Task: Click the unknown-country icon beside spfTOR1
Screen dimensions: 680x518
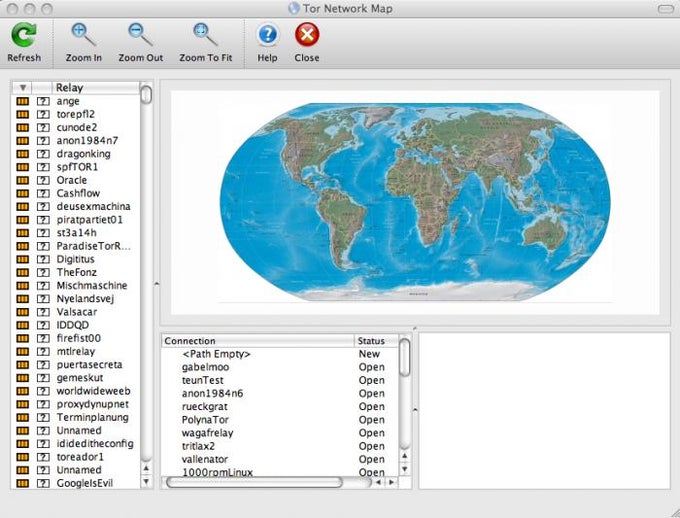Action: (42, 167)
